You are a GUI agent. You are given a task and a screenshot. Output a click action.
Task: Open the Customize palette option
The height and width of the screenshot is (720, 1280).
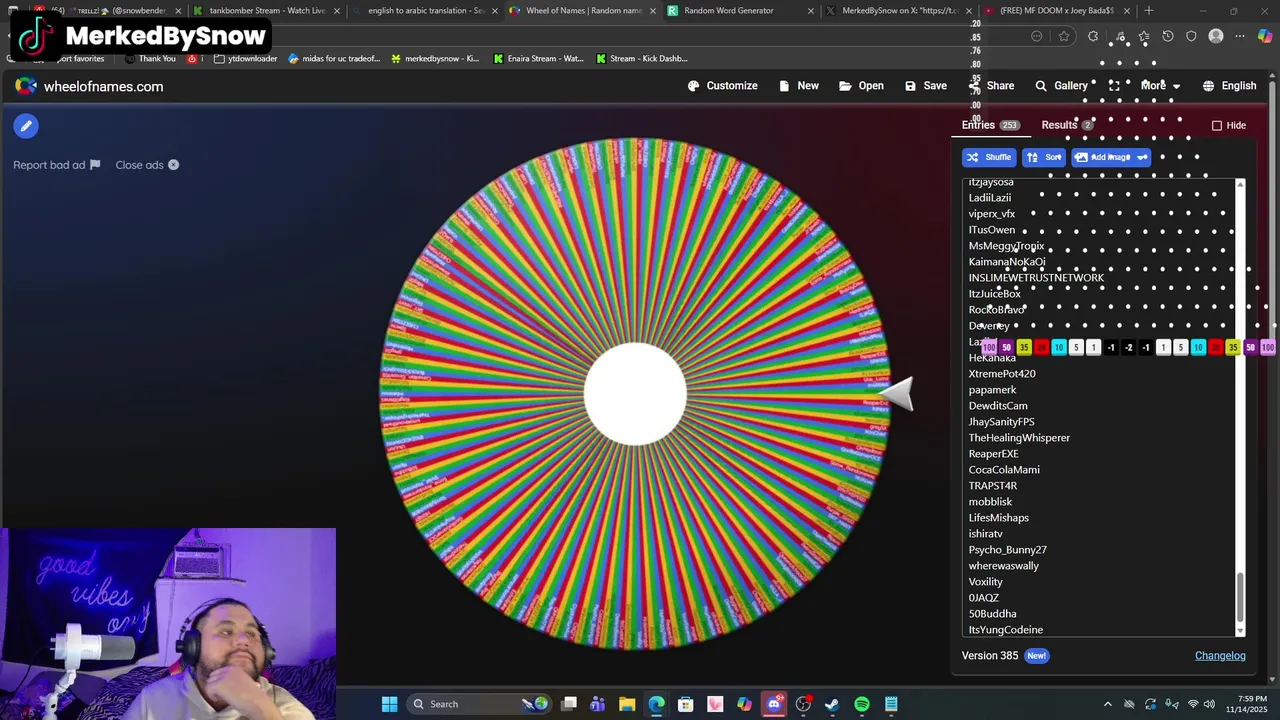click(722, 86)
